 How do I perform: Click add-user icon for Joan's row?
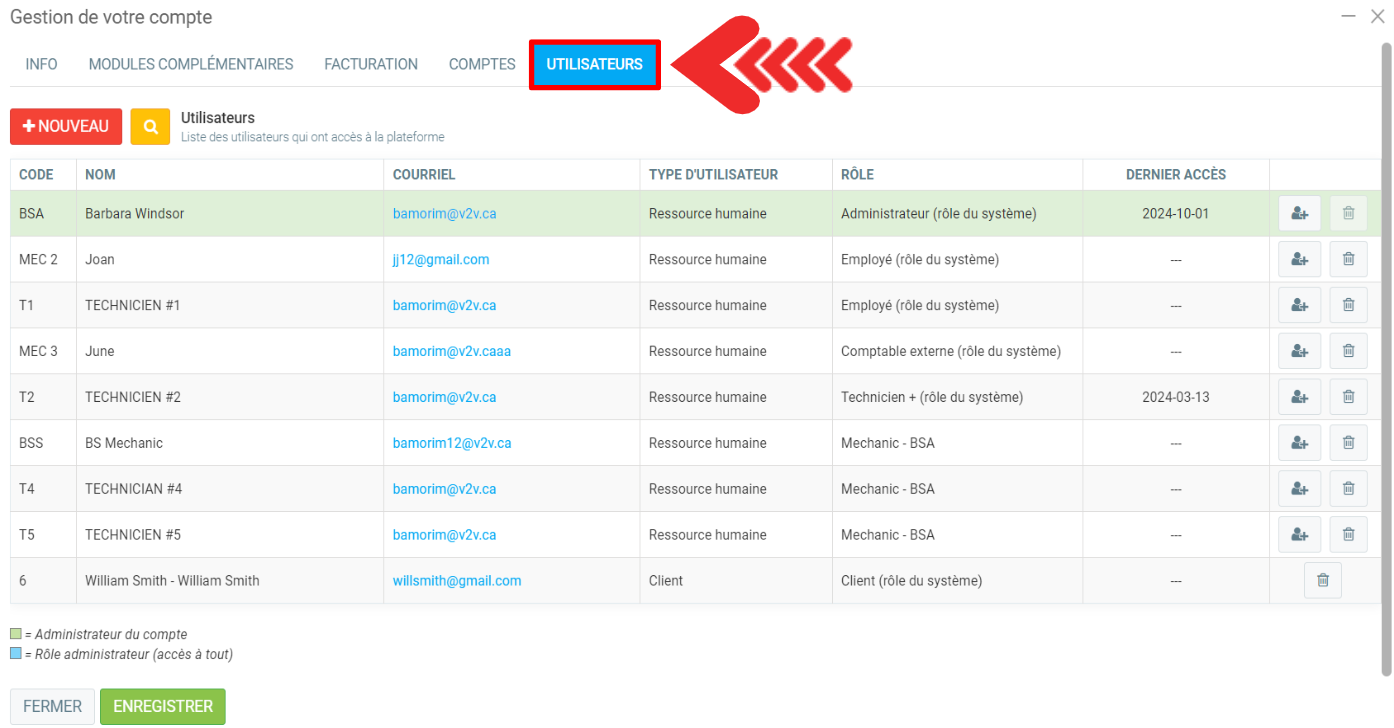click(1299, 260)
